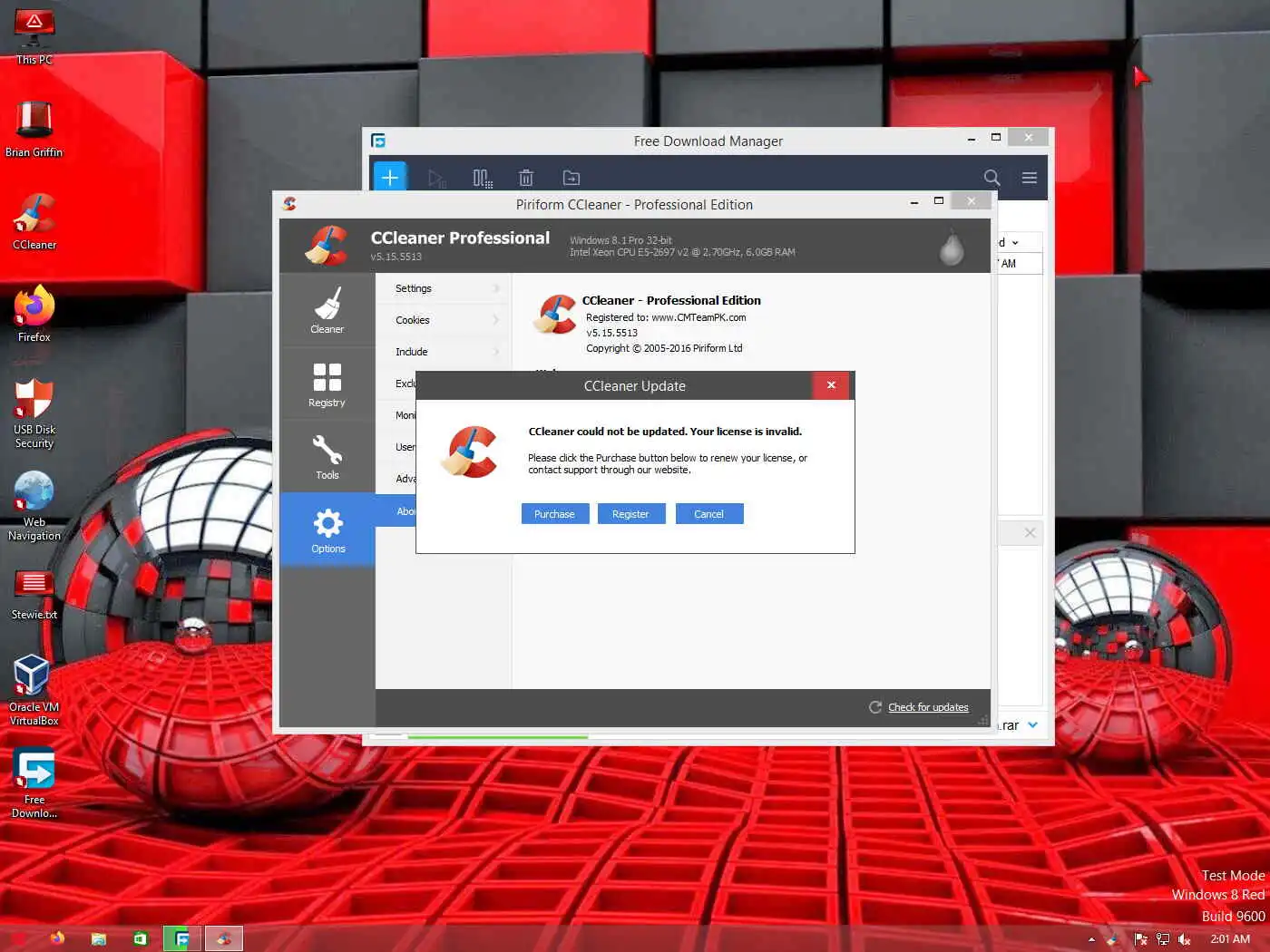This screenshot has width=1270, height=952.
Task: Click the volume icon in system tray
Action: [1184, 939]
